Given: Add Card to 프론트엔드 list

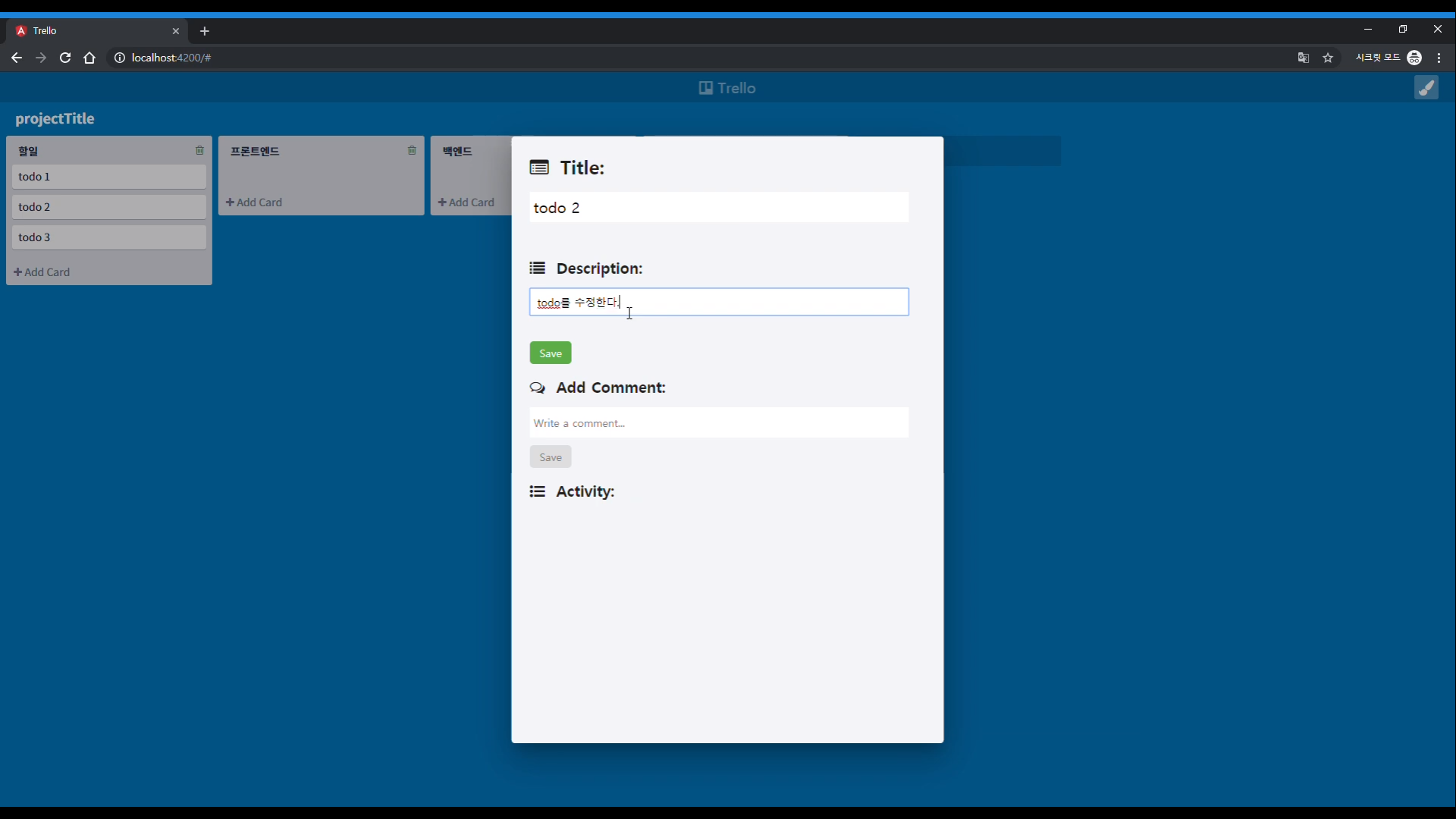Looking at the screenshot, I should pos(254,202).
